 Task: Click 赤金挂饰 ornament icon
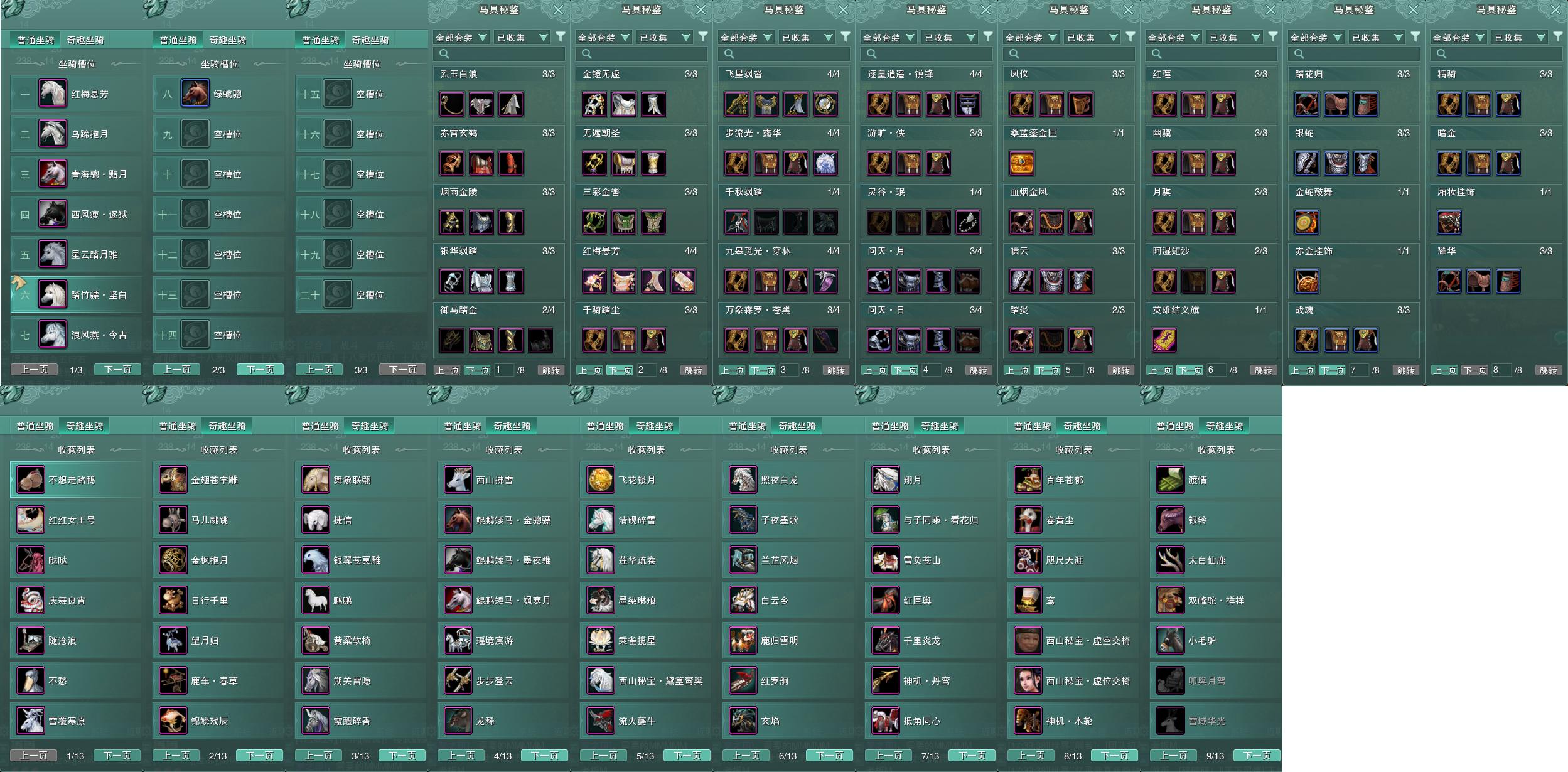click(1306, 281)
